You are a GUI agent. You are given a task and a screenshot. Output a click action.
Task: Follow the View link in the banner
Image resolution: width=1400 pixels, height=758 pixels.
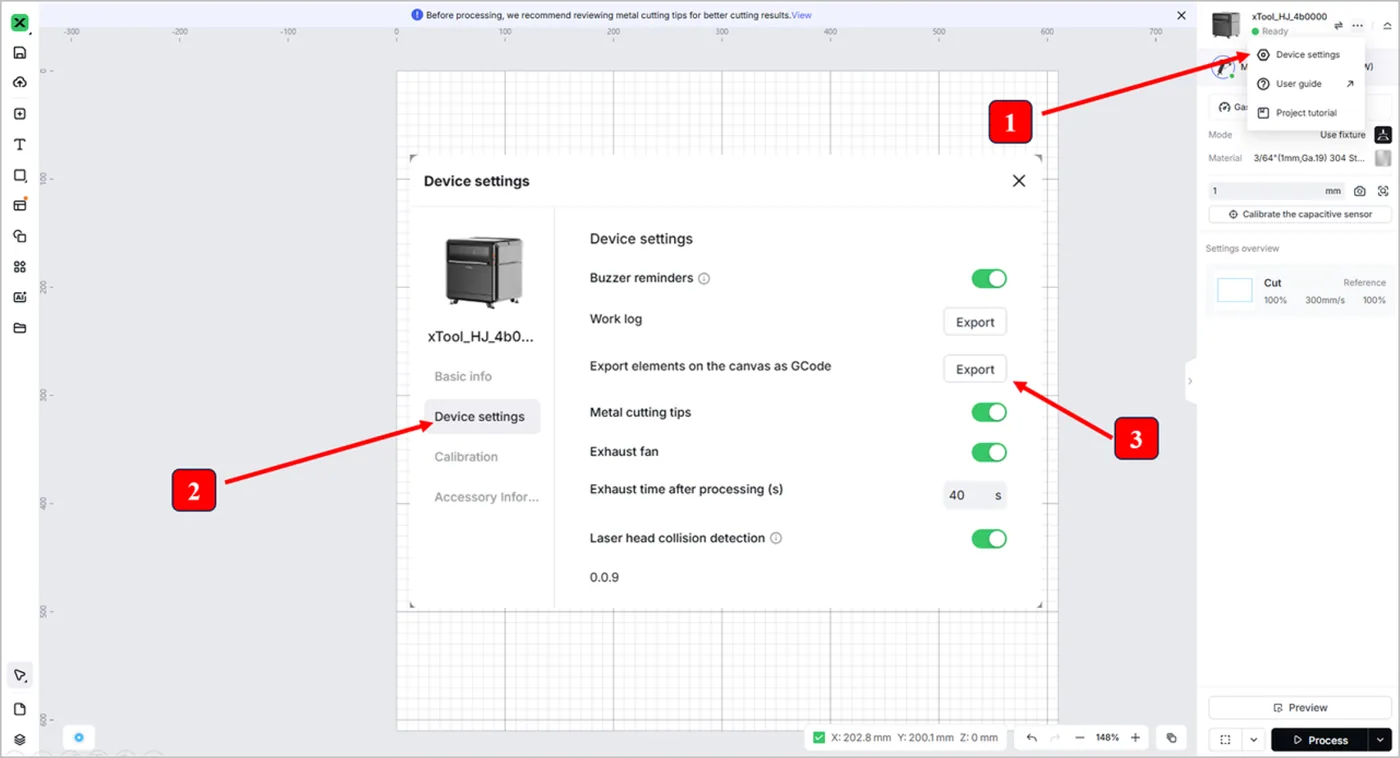(x=801, y=16)
